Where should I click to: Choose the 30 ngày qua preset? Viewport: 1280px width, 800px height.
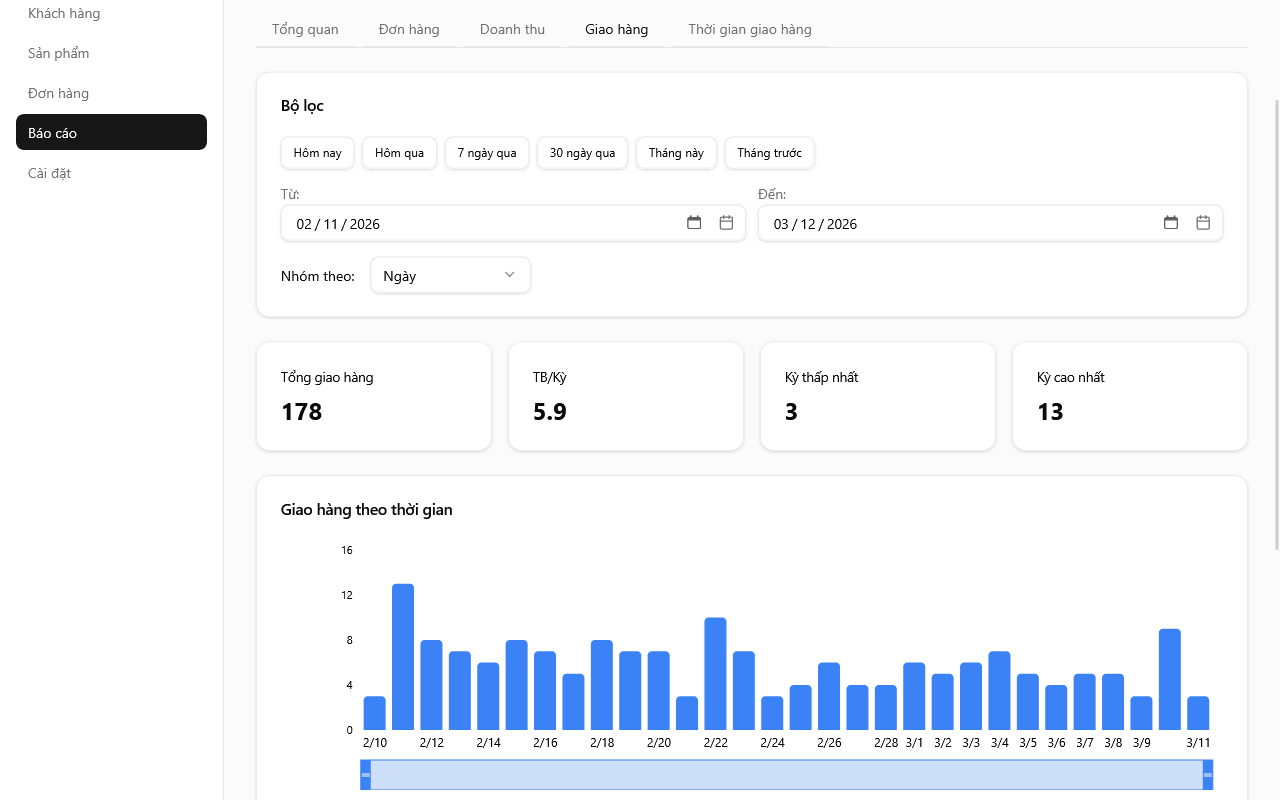pos(582,153)
